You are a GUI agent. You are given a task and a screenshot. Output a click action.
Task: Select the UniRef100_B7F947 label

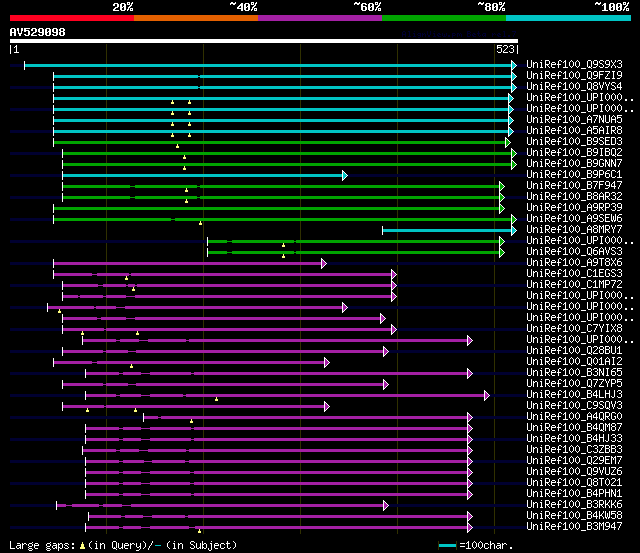[x=574, y=185]
